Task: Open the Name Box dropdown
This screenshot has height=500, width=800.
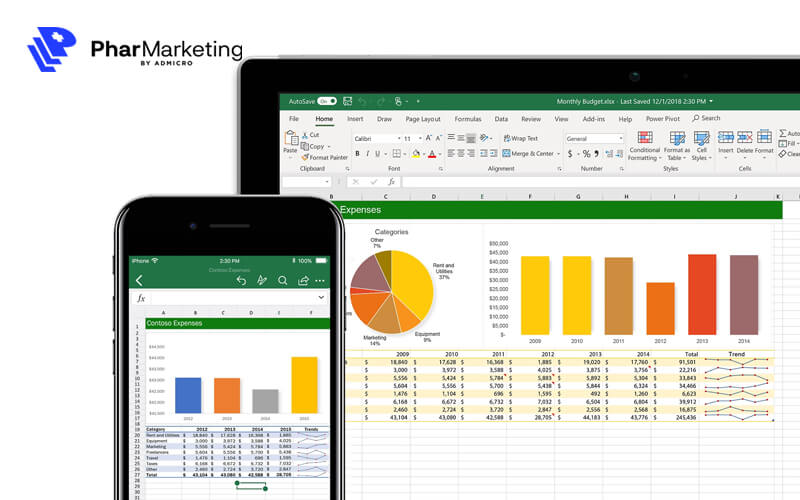Action: coord(327,182)
